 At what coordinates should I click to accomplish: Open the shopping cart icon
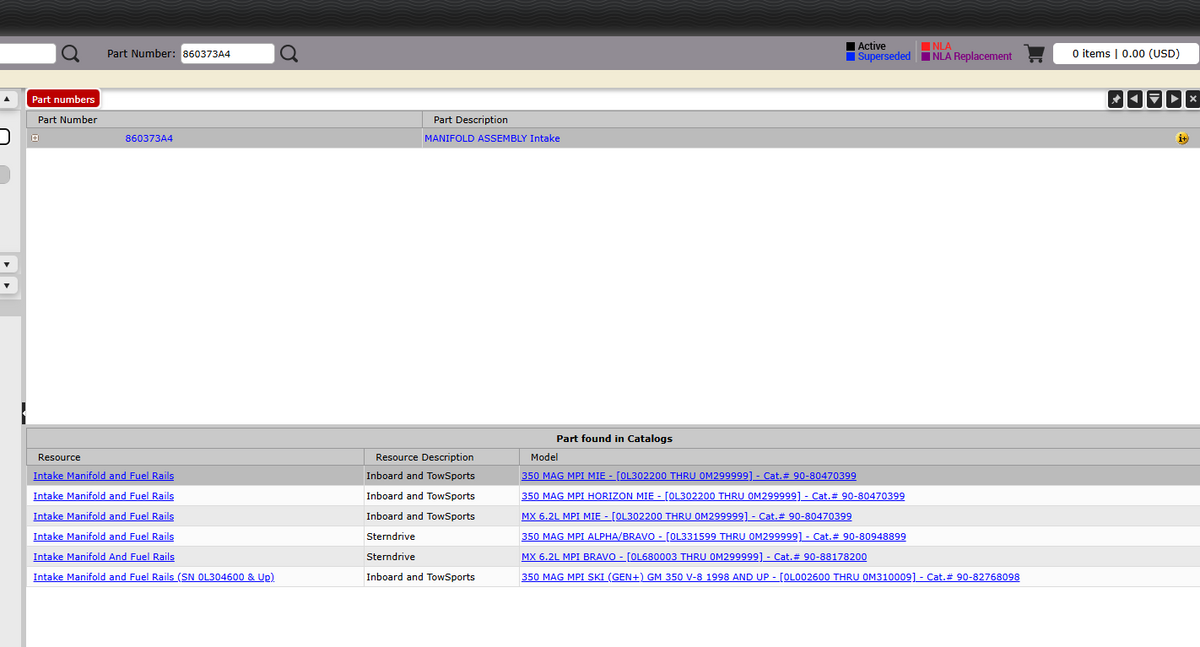pyautogui.click(x=1034, y=54)
